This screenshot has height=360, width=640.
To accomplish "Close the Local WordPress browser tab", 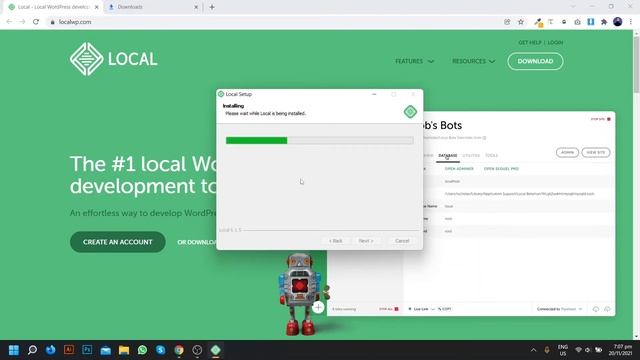I will pos(97,7).
